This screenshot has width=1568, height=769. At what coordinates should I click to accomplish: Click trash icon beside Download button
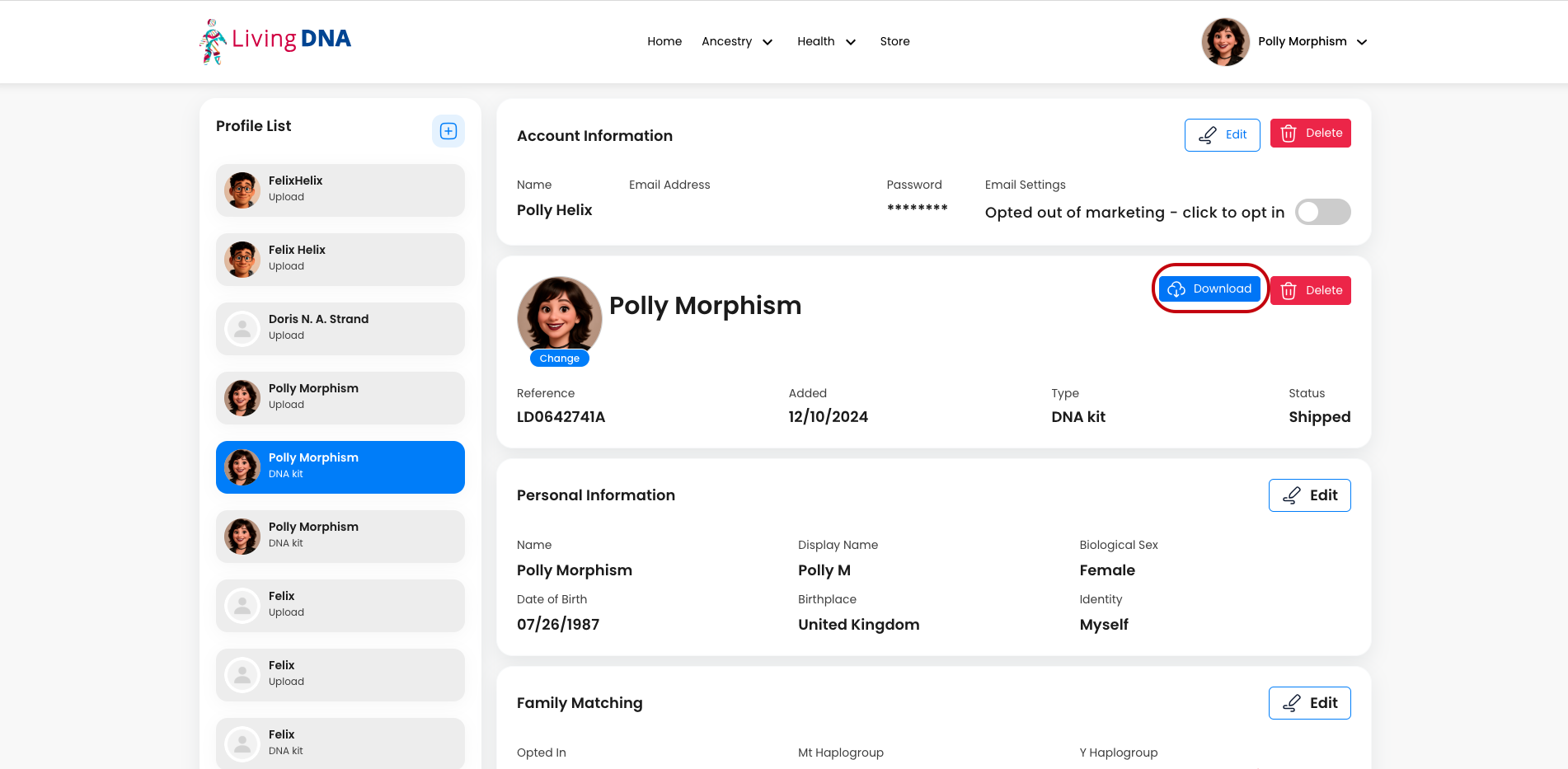[x=1289, y=291]
